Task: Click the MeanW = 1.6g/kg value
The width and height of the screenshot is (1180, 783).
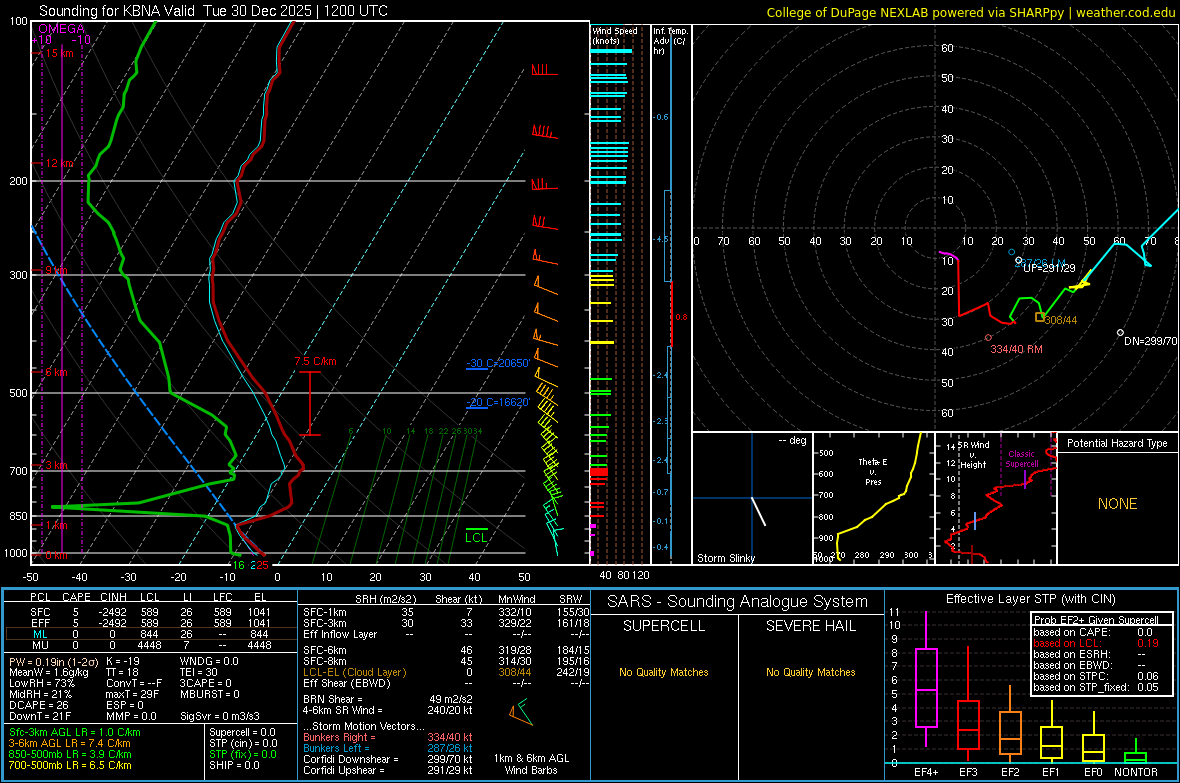Action: (49, 672)
